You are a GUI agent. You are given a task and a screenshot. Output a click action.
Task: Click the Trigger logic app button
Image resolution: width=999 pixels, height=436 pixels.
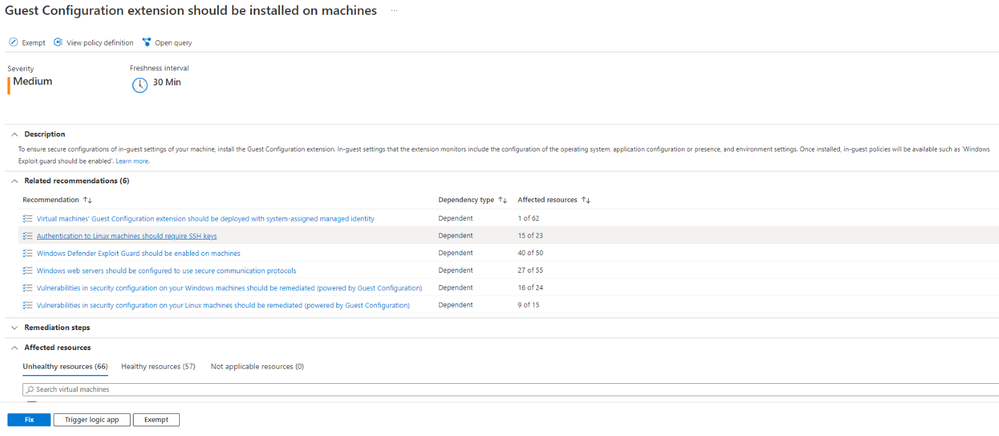click(92, 420)
